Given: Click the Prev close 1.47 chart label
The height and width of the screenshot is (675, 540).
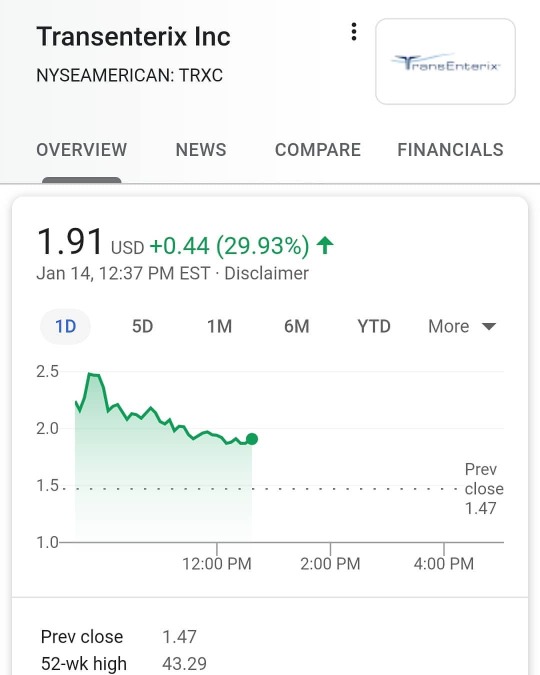Looking at the screenshot, I should (x=484, y=489).
